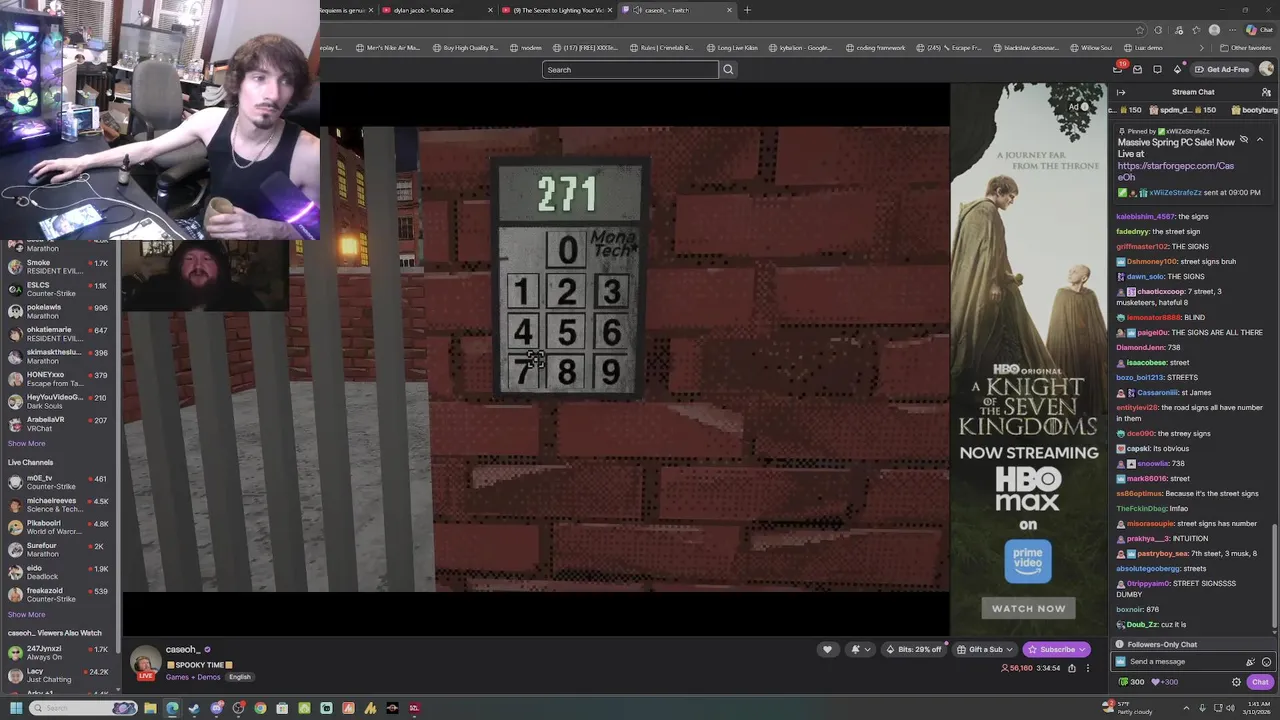
Task: Open the Pikabooirl channel in sidebar
Action: 60,527
